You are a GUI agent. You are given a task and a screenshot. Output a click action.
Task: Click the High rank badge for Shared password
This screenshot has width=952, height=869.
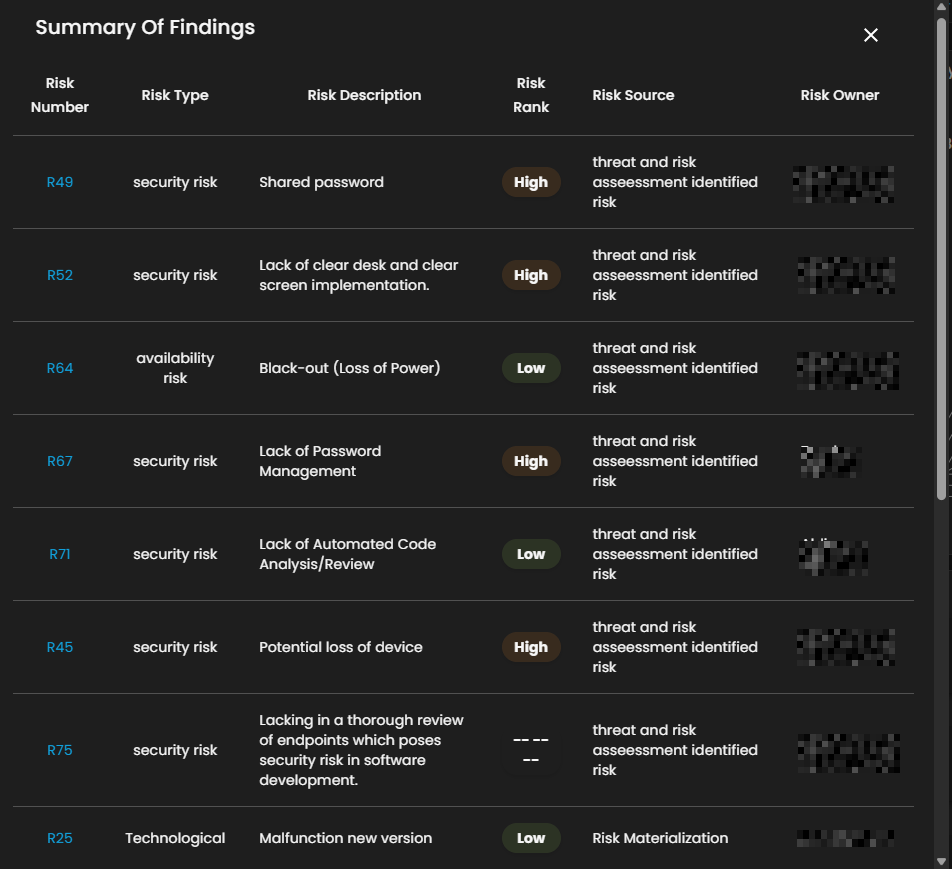531,182
